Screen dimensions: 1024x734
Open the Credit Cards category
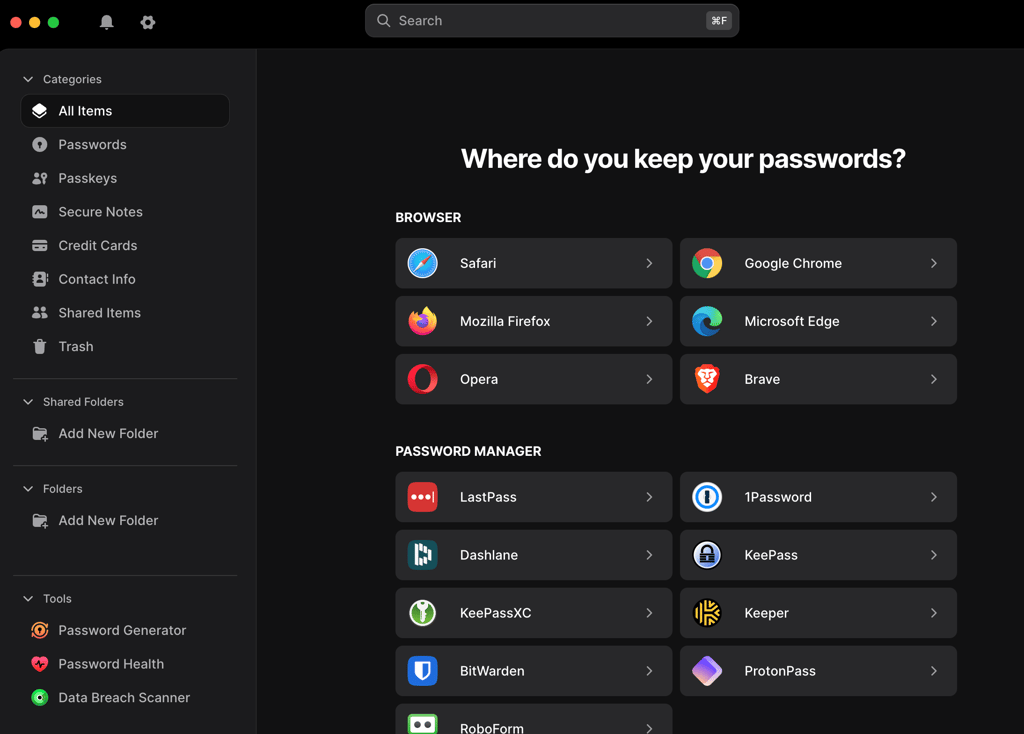(x=125, y=246)
